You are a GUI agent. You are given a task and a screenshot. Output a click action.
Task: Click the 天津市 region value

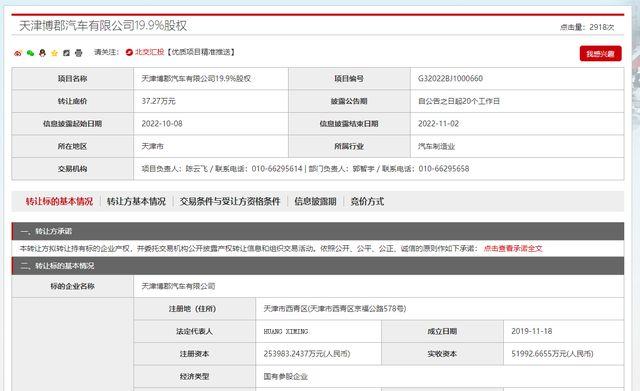[152, 146]
